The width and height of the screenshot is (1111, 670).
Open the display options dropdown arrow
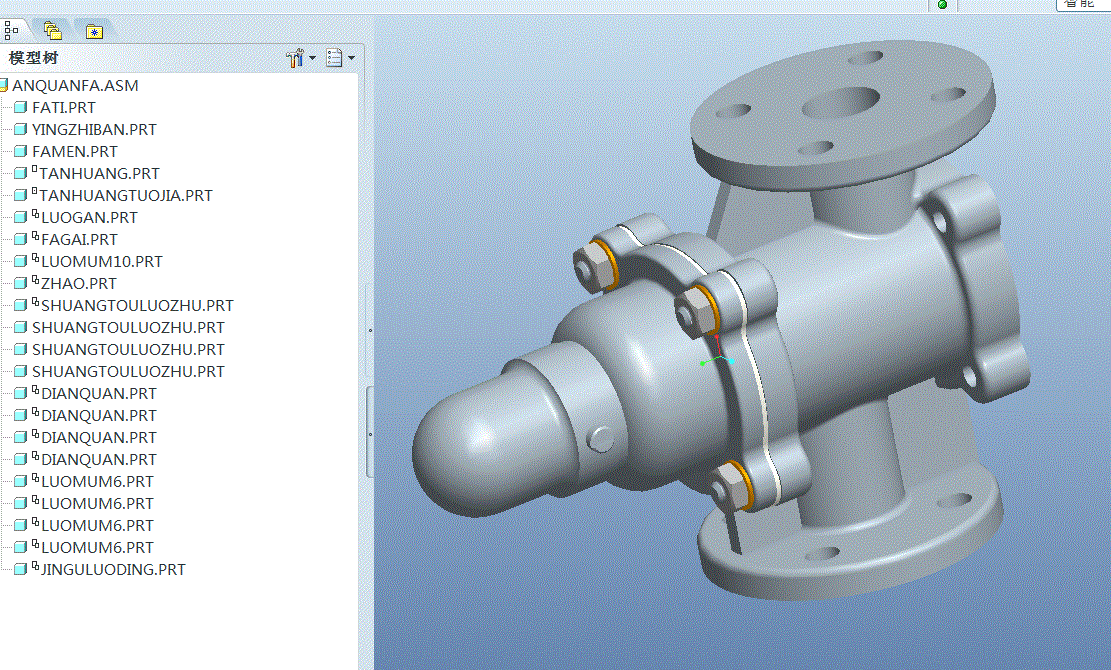(x=352, y=58)
